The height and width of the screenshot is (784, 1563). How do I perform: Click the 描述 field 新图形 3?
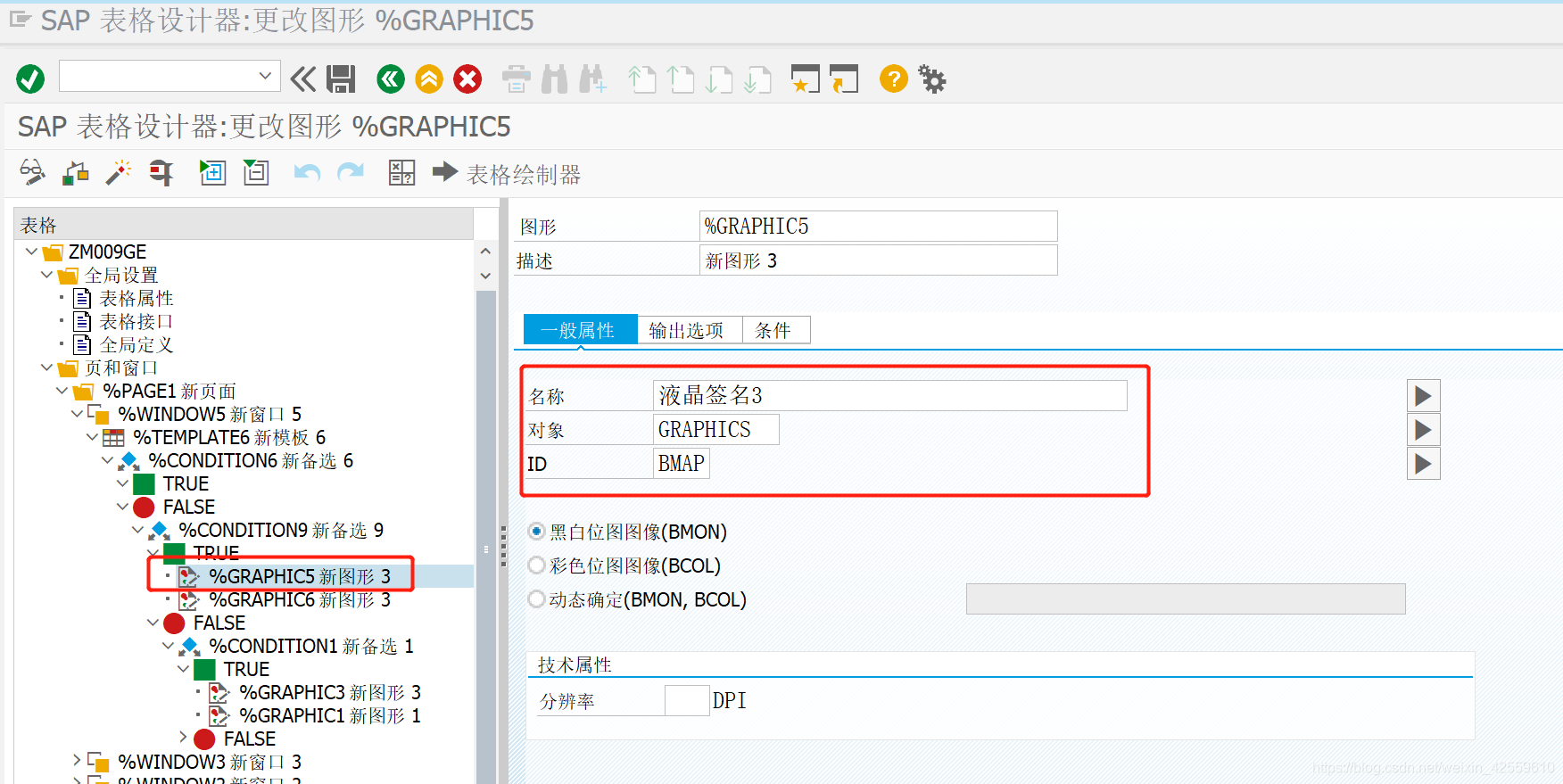tap(878, 260)
